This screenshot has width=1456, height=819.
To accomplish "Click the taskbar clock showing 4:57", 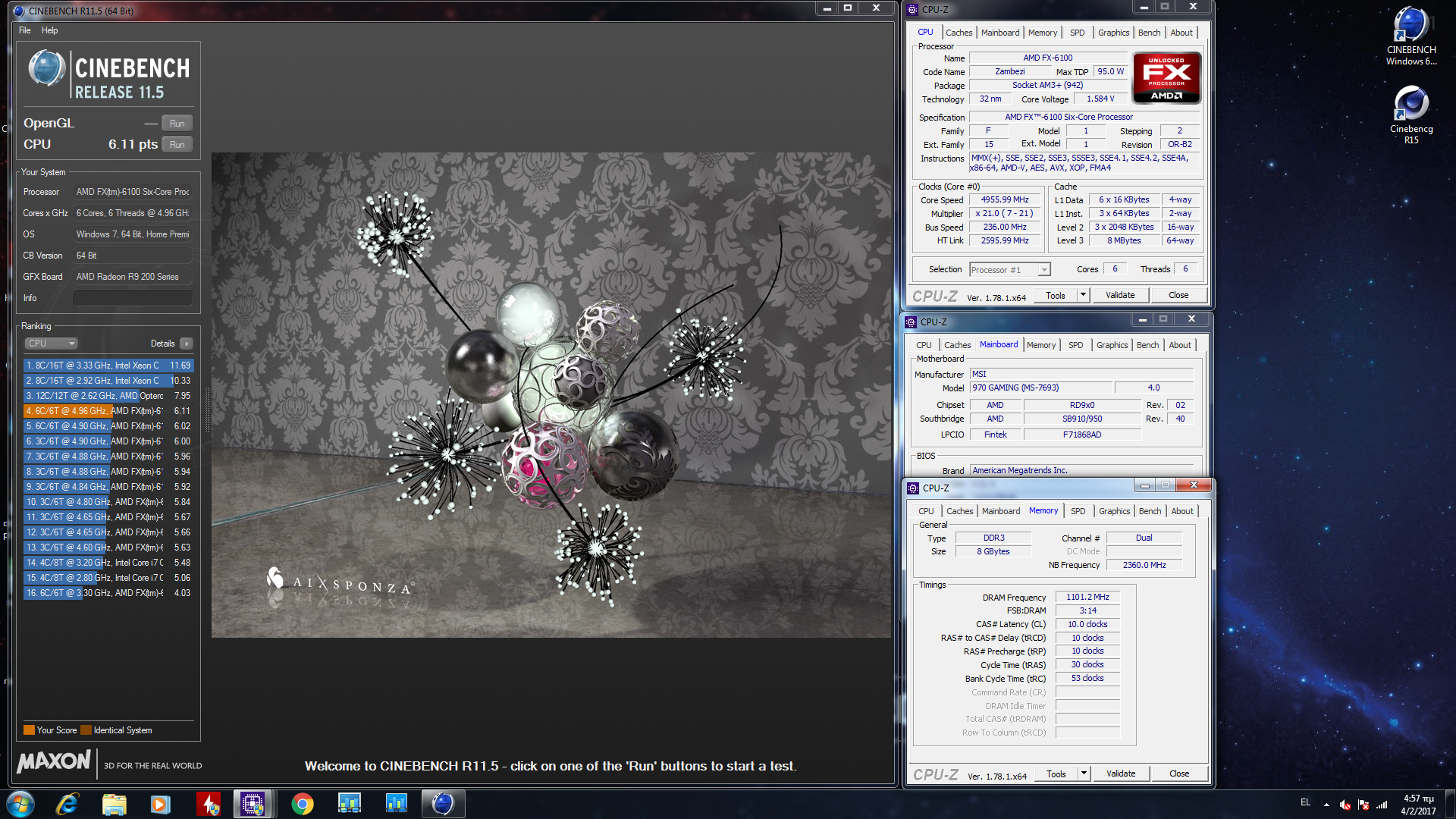I will pyautogui.click(x=1418, y=805).
